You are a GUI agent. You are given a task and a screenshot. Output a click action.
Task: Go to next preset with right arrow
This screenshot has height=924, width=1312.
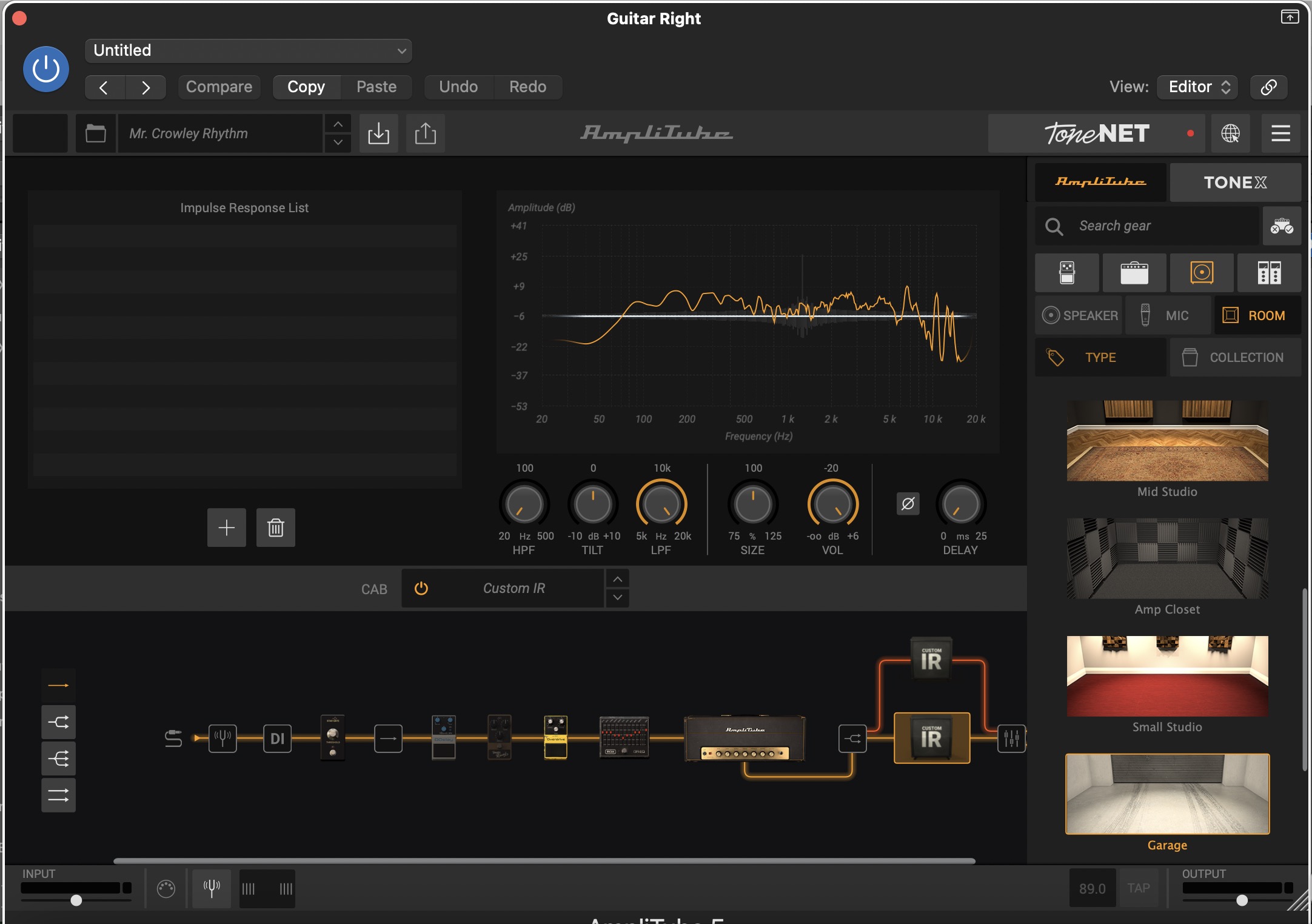(146, 87)
